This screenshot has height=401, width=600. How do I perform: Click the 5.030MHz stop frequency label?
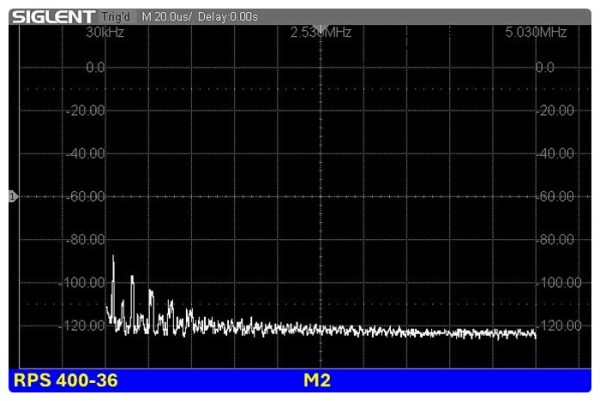point(537,33)
